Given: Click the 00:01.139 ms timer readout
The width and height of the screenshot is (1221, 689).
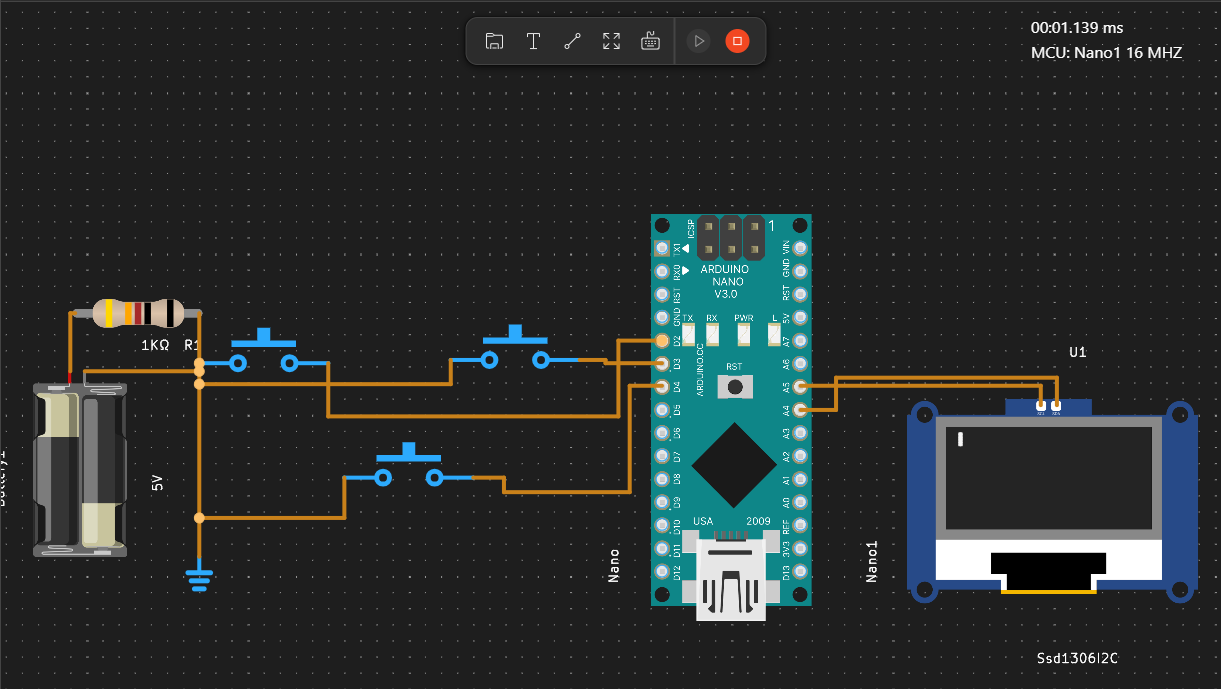Looking at the screenshot, I should [1076, 28].
